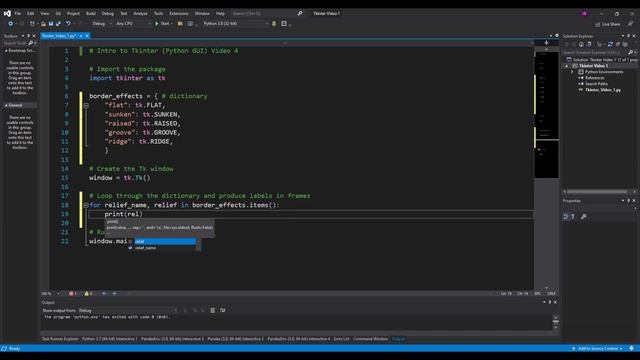Click the interactive window toolbar icon
The image size is (640, 360).
[284, 24]
